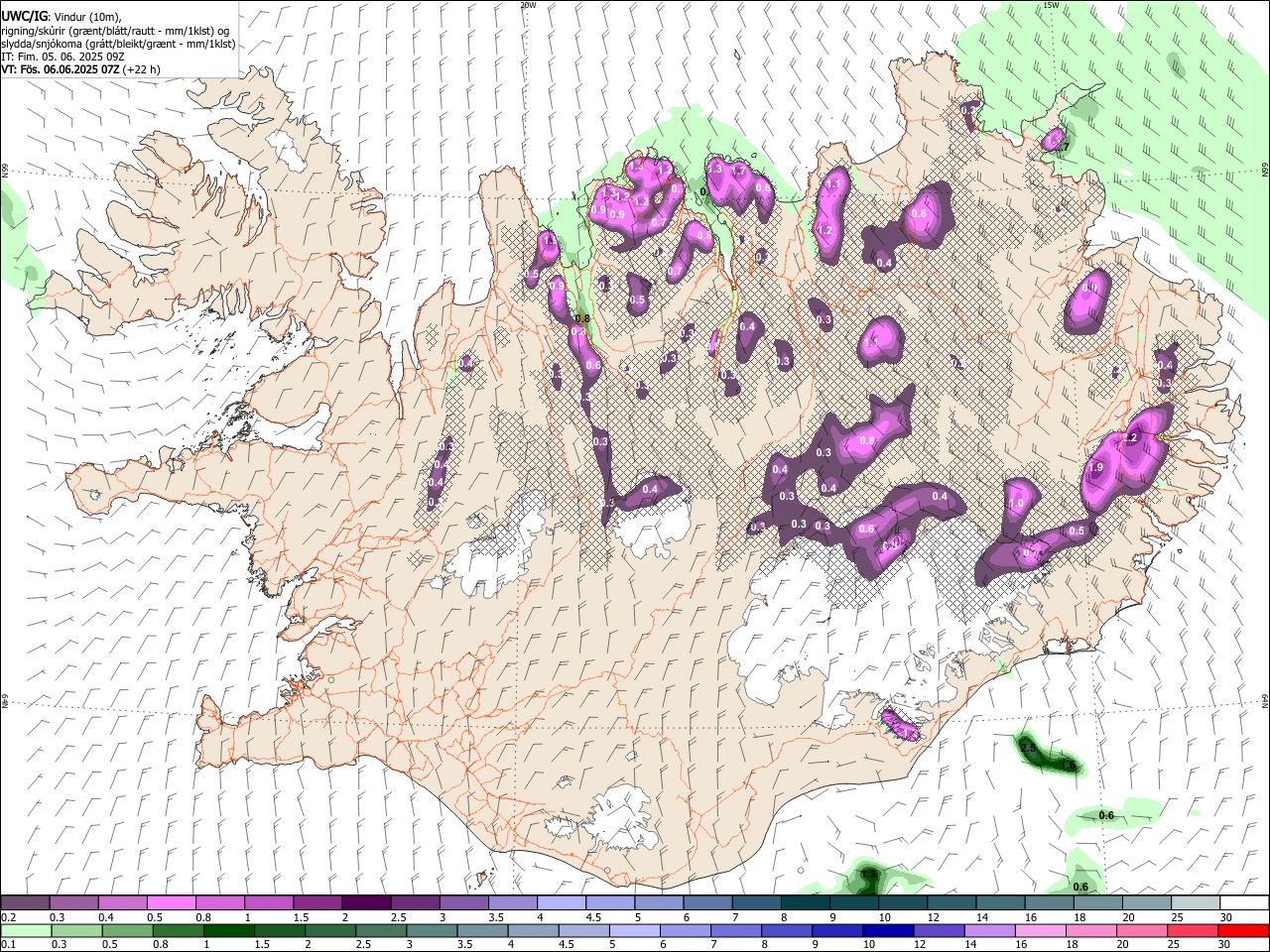Click the upper legend label "3.5"
1270x952 pixels.
pos(495,917)
